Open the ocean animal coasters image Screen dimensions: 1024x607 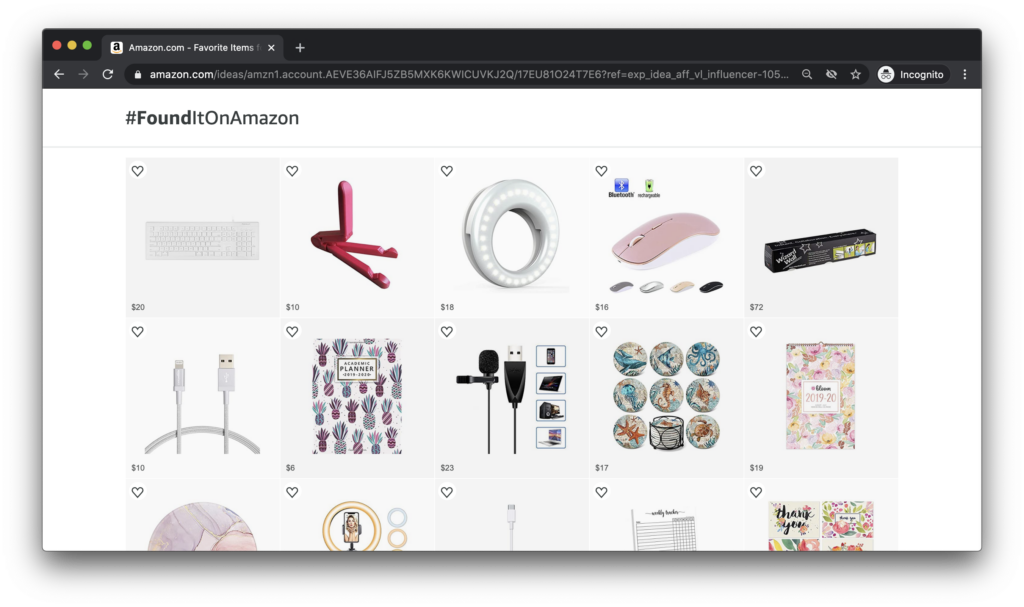(666, 396)
